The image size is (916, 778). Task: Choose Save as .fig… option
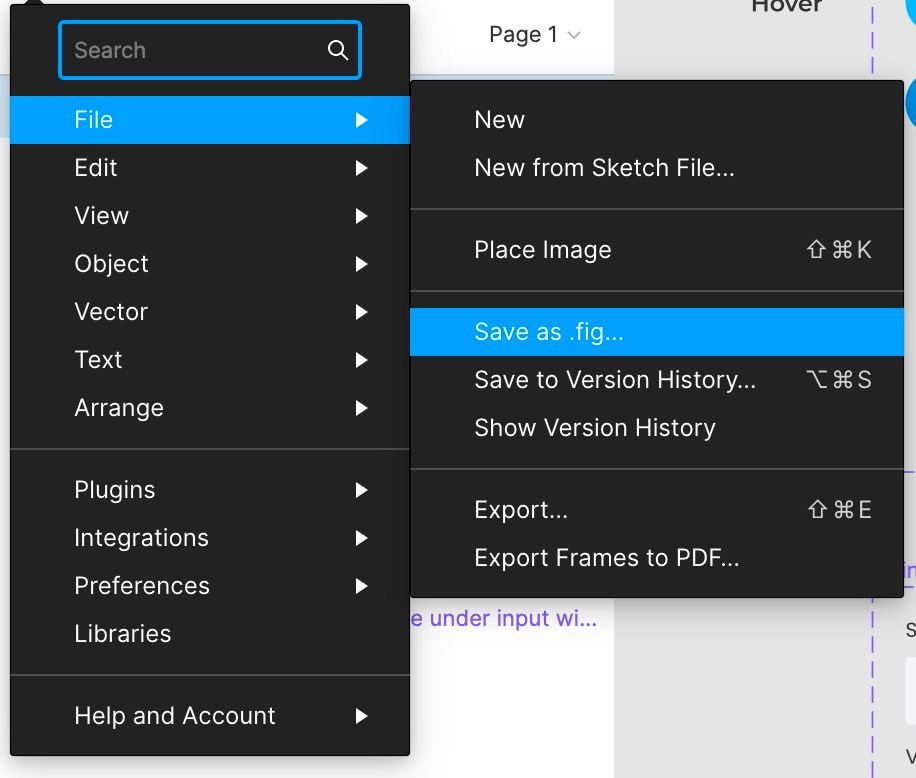pyautogui.click(x=657, y=332)
